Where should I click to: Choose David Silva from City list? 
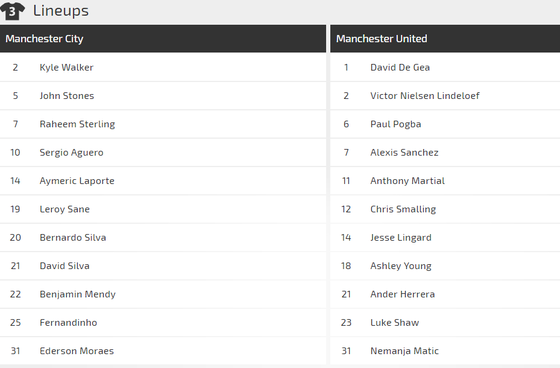[65, 266]
